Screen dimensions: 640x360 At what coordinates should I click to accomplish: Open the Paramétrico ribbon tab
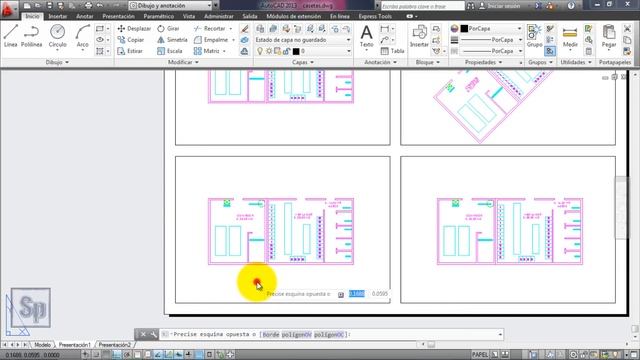(158, 16)
